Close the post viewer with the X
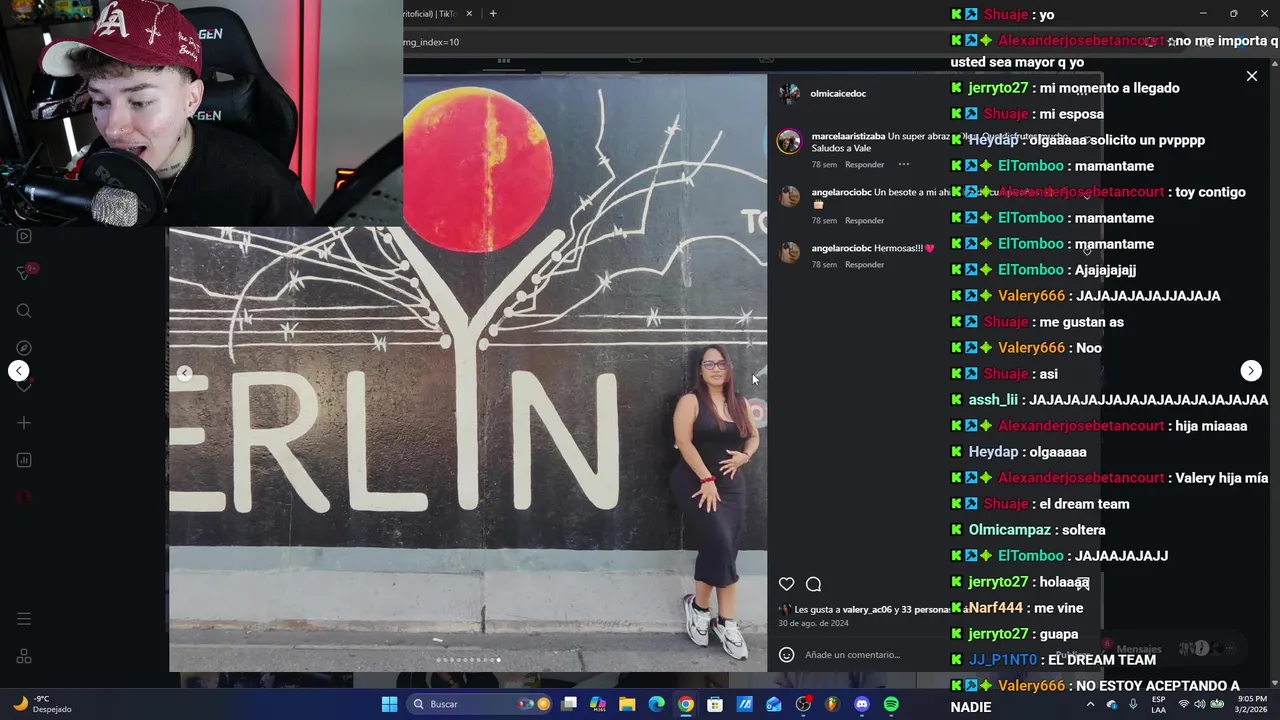The height and width of the screenshot is (720, 1280). pyautogui.click(x=1252, y=76)
